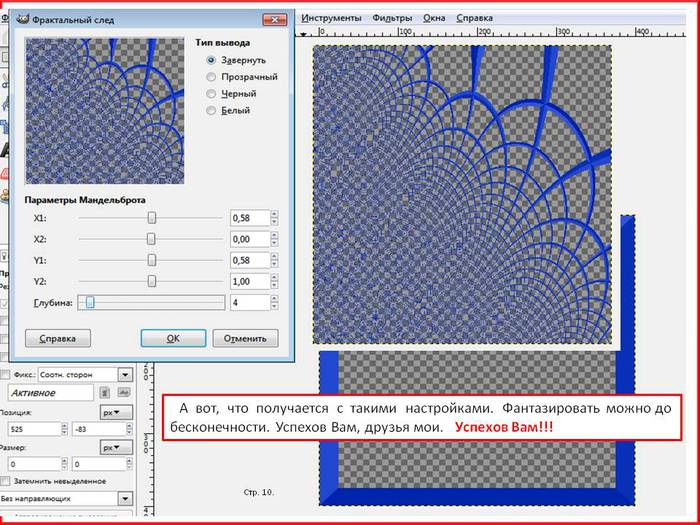Image resolution: width=700 pixels, height=525 pixels.
Task: Click the Активное text field
Action: tap(51, 393)
